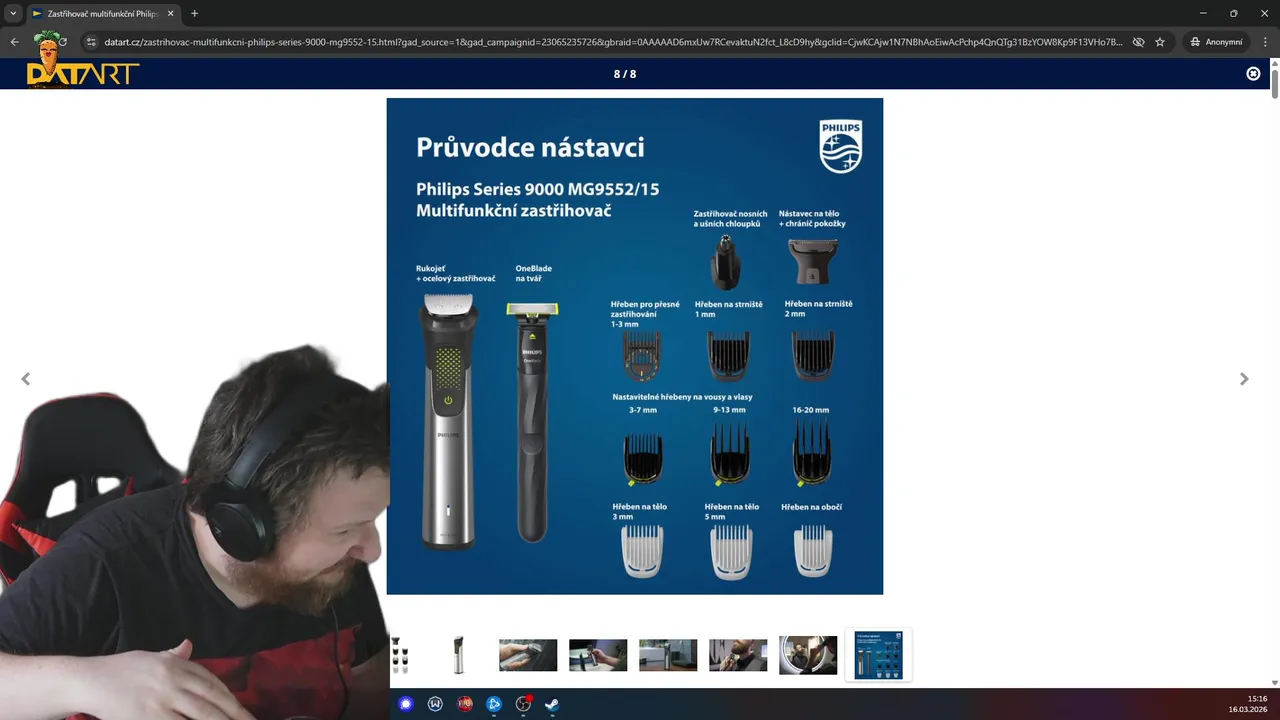
Task: Open the glowing blue circle taskbar app
Action: (x=405, y=704)
